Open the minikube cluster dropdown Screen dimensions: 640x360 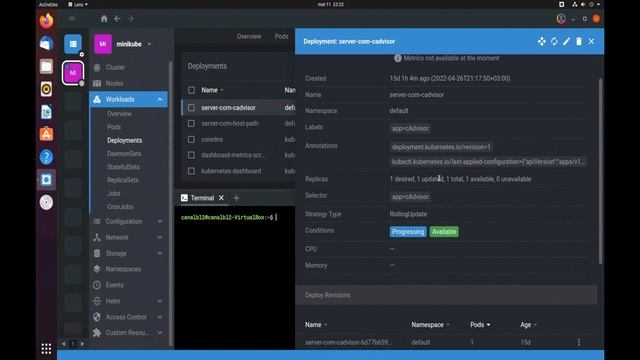click(149, 44)
